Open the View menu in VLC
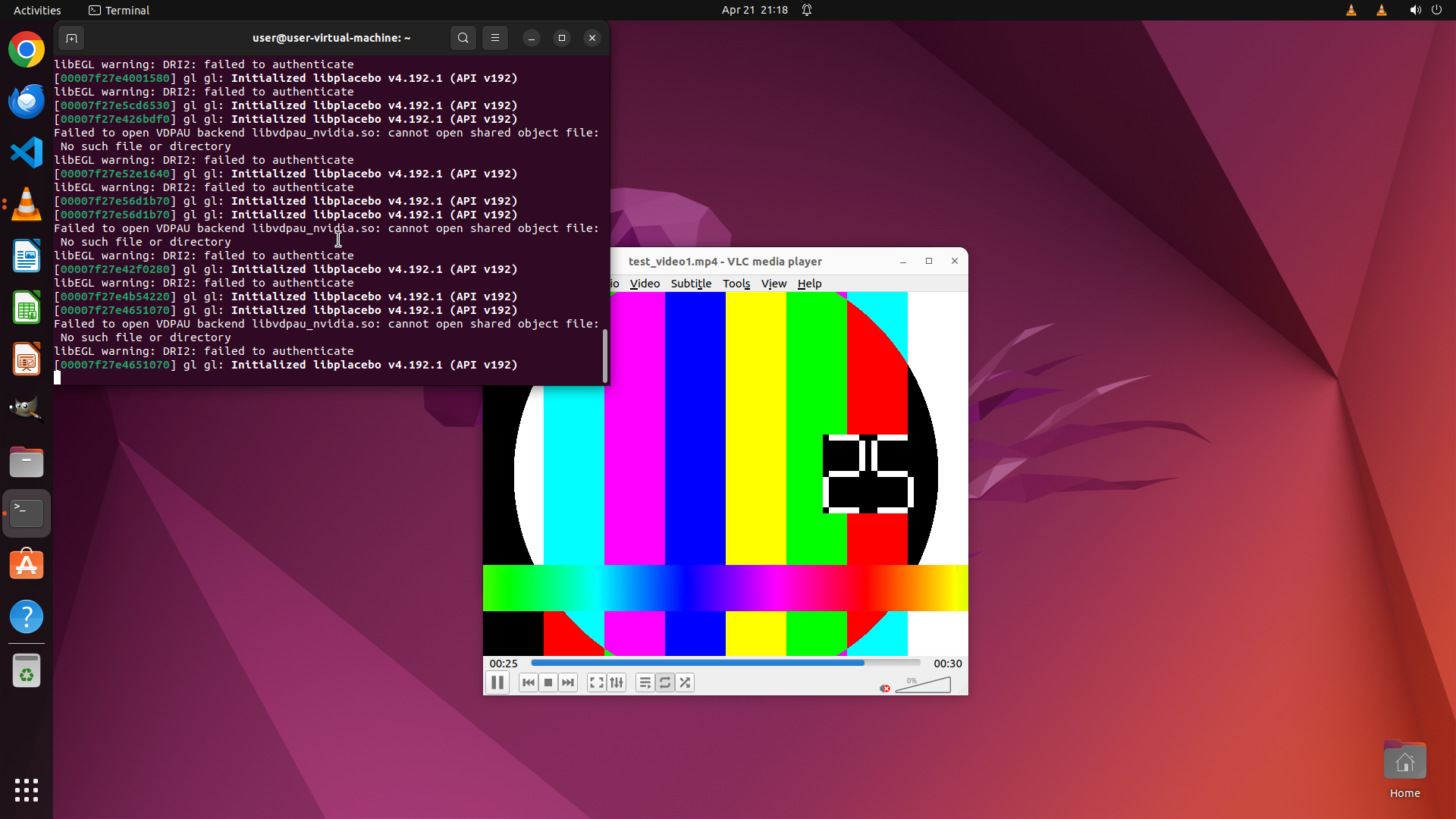 tap(773, 284)
